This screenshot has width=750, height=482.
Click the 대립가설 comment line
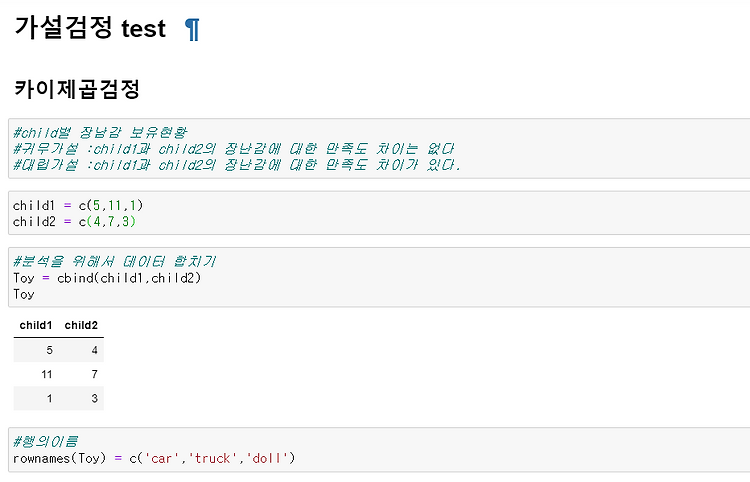coord(237,165)
